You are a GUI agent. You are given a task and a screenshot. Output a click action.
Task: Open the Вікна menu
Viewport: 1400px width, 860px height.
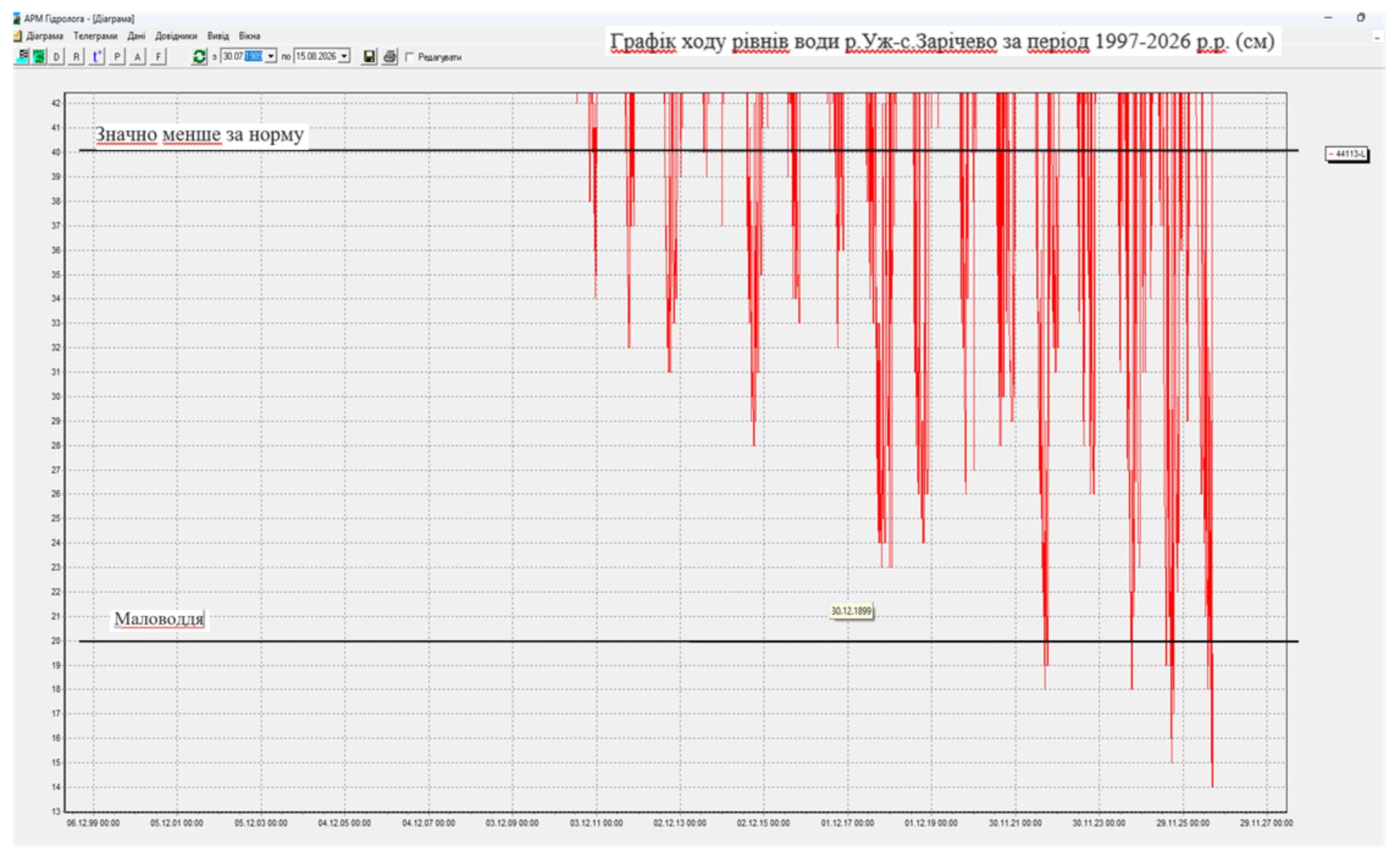pyautogui.click(x=249, y=36)
